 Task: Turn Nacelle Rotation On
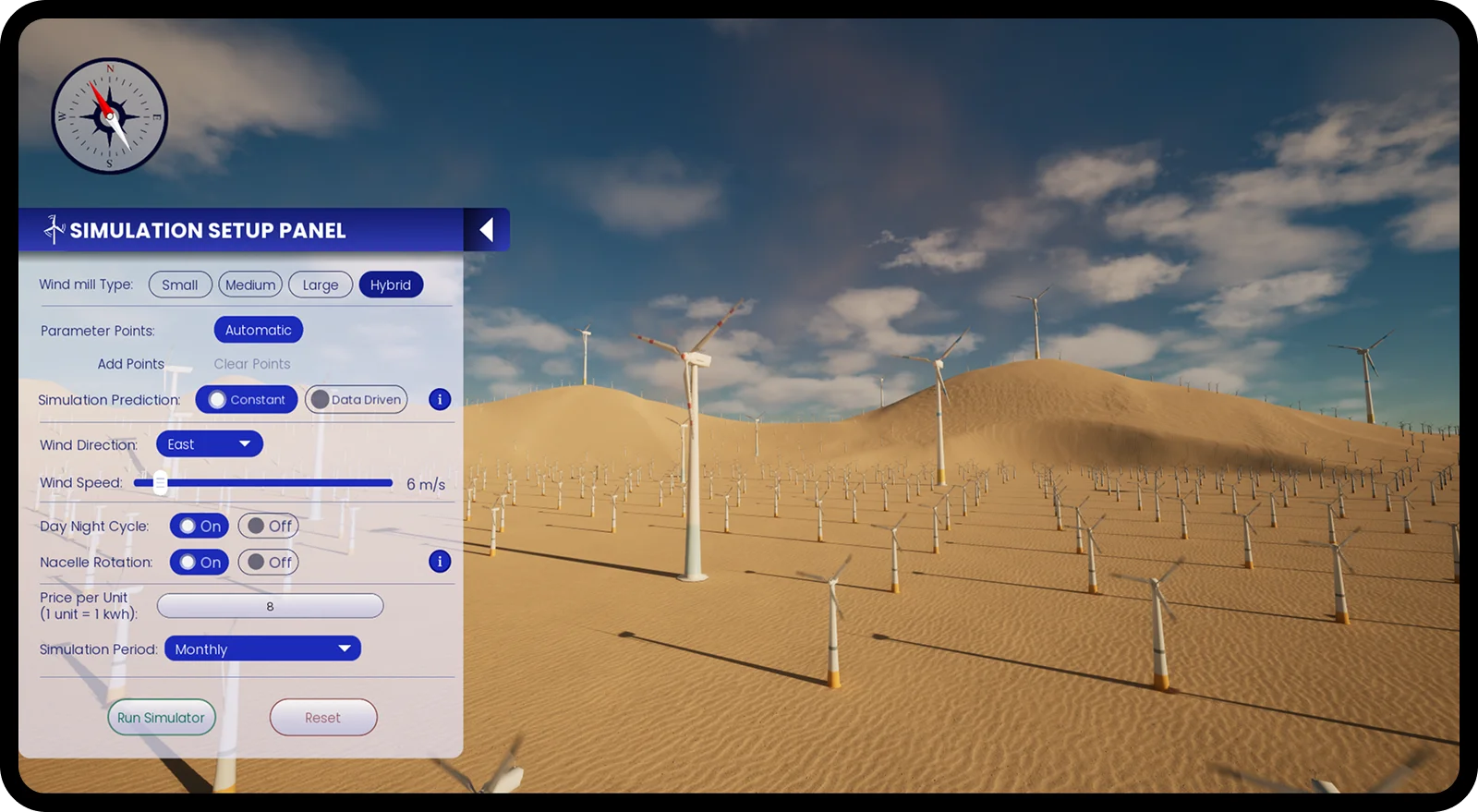coord(200,562)
